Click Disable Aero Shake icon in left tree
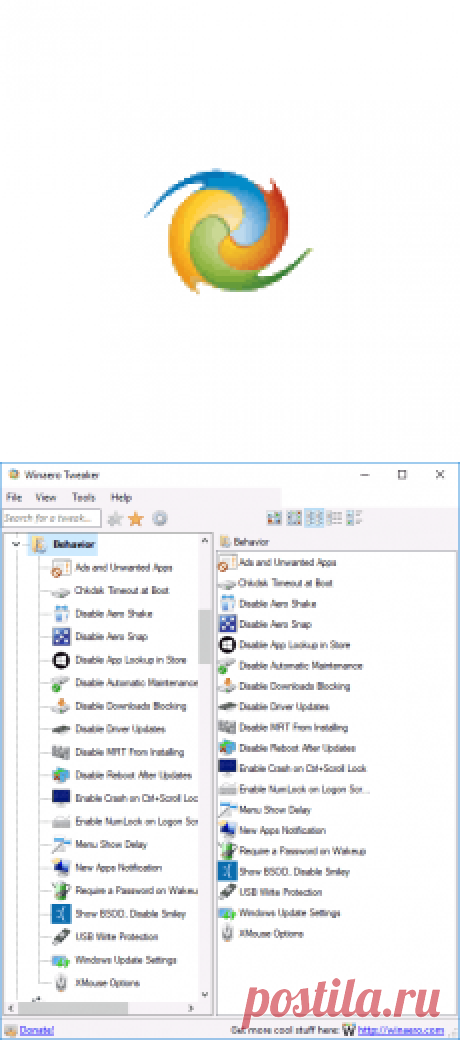The width and height of the screenshot is (460, 1040). [61, 614]
